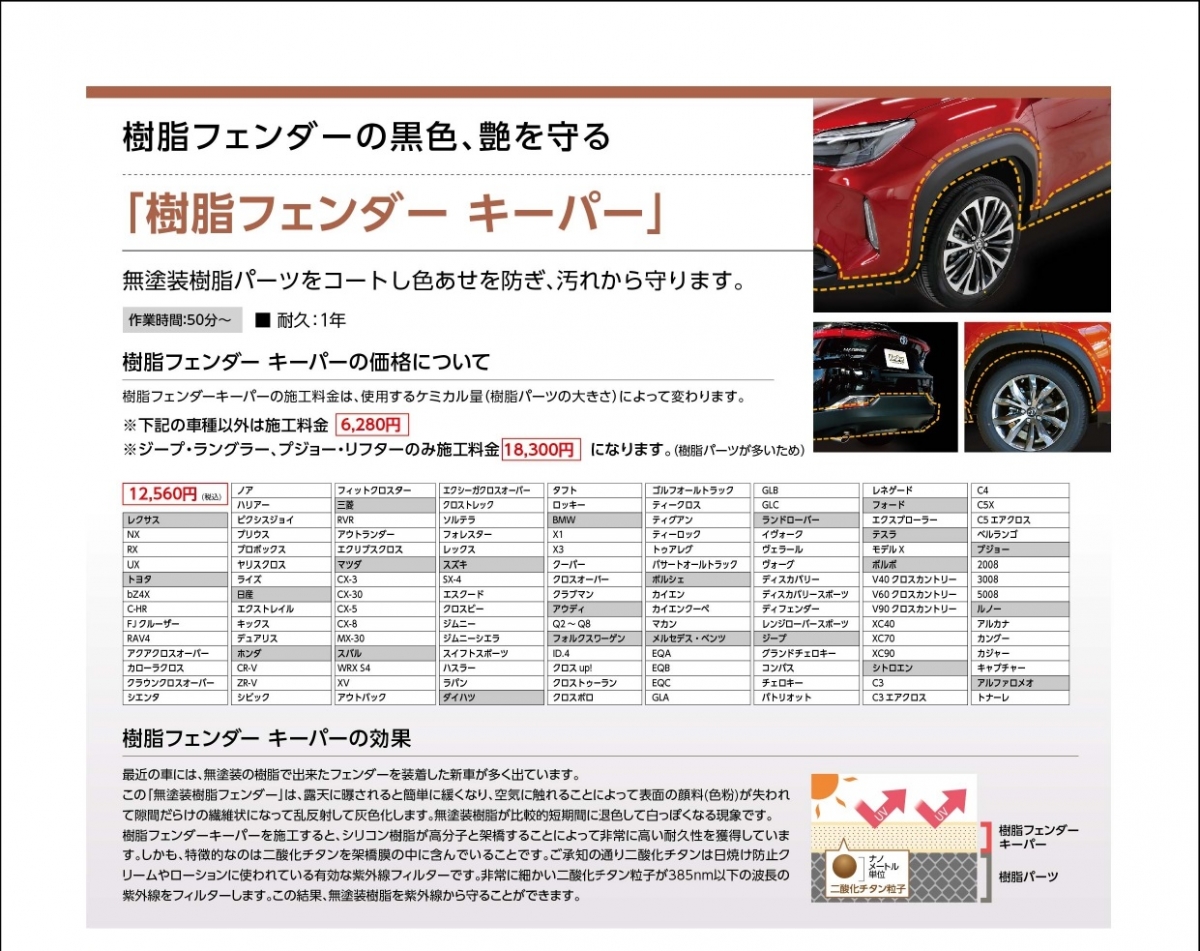Click the right red UV arrow
The width and height of the screenshot is (1200, 951).
[939, 803]
